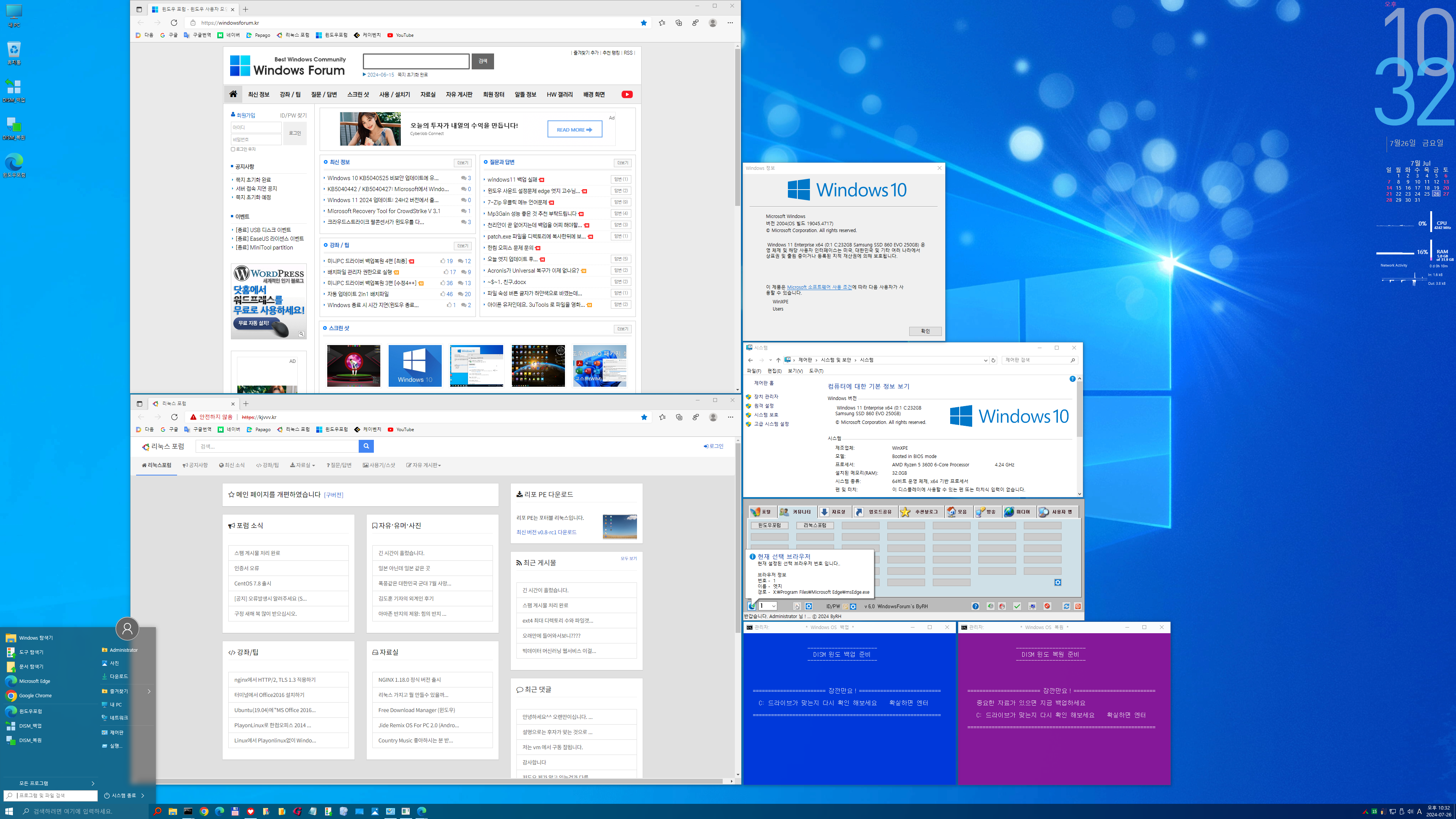Expand 모든 프로그램 in start menu
The image size is (1456, 819).
(x=56, y=783)
